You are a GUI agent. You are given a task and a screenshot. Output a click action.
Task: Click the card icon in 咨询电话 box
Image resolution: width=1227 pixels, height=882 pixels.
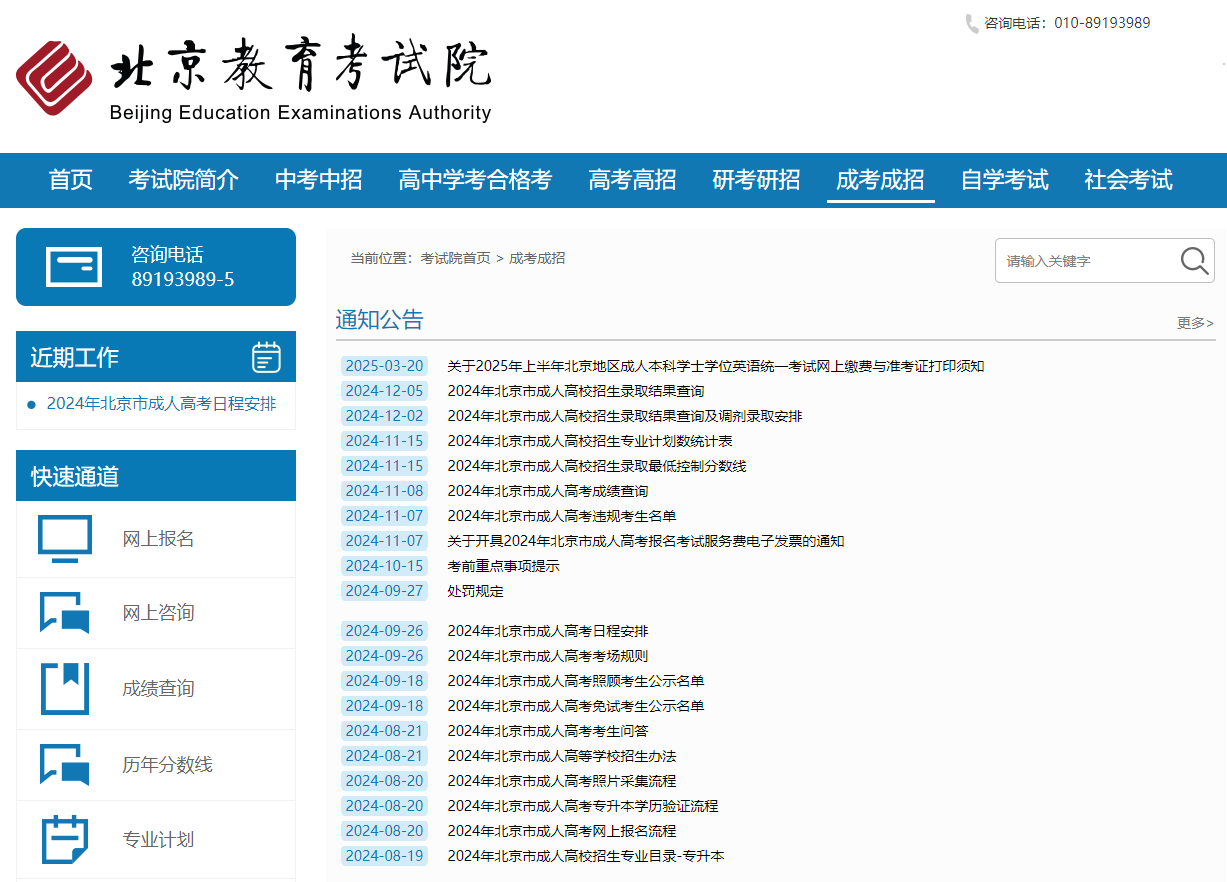coord(74,267)
